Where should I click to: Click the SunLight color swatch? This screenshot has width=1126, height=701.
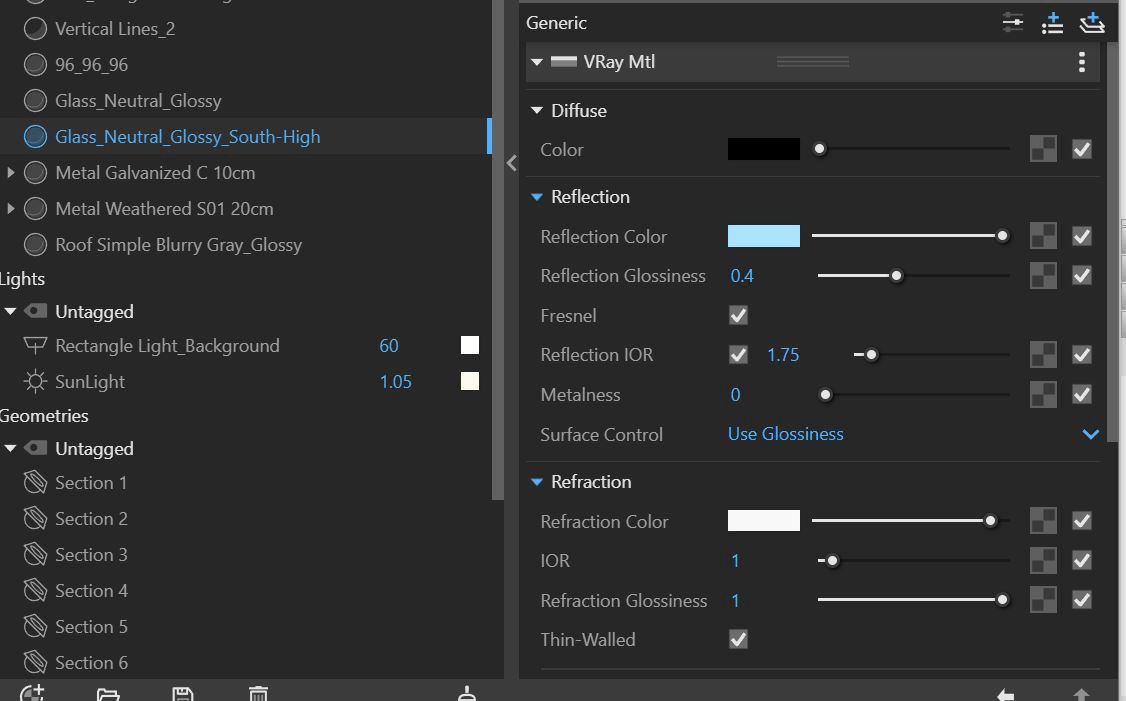click(470, 381)
